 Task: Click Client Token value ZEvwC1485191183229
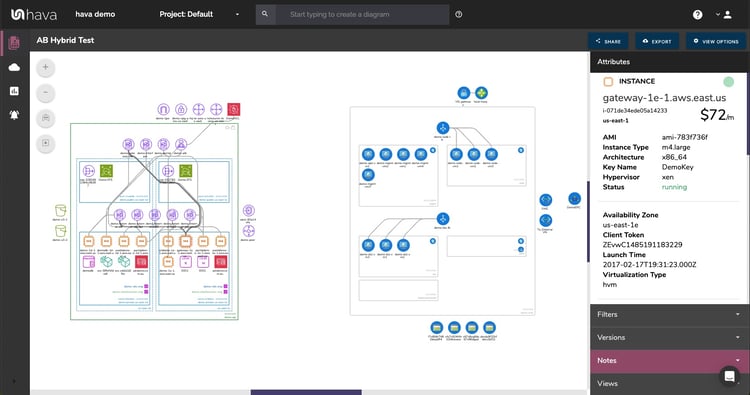642,245
